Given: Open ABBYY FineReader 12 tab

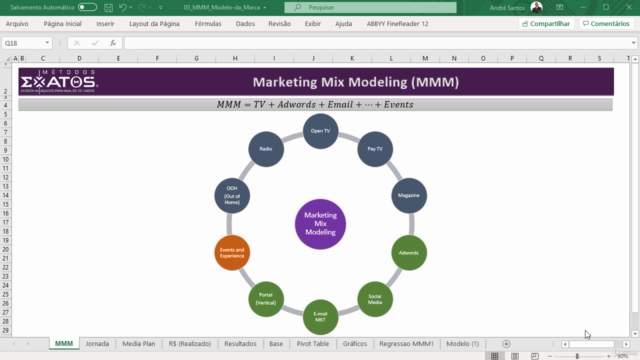Looking at the screenshot, I should (x=398, y=24).
